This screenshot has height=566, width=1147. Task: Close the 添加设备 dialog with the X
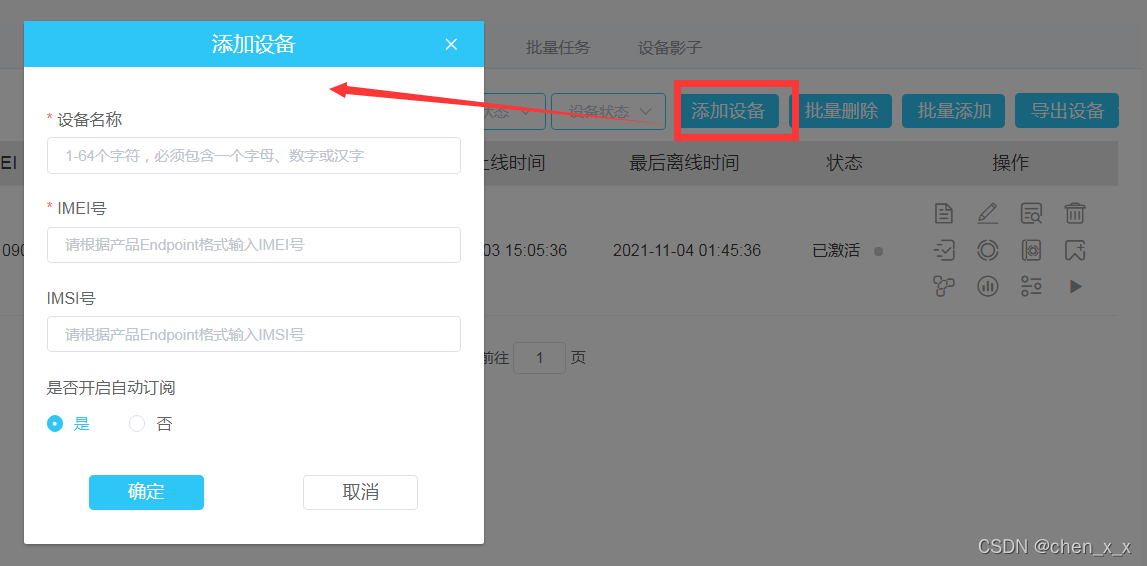(x=451, y=45)
